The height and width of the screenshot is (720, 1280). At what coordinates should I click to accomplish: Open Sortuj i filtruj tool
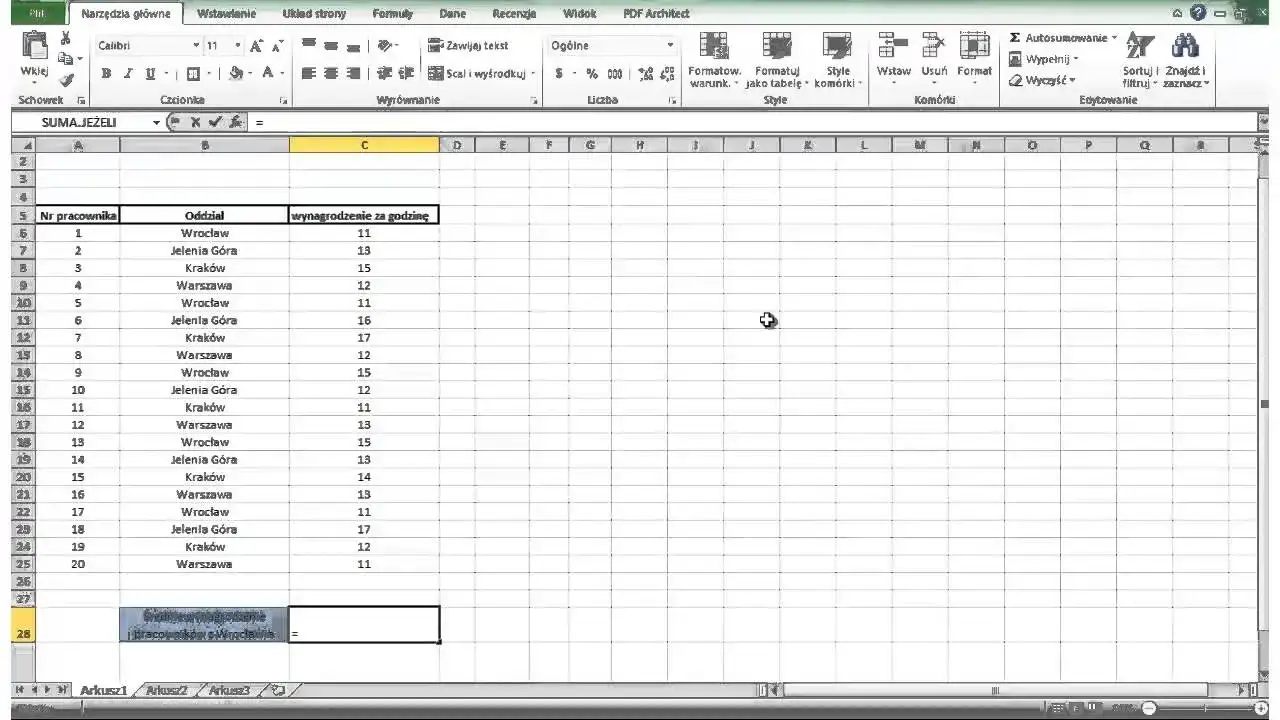click(1139, 58)
